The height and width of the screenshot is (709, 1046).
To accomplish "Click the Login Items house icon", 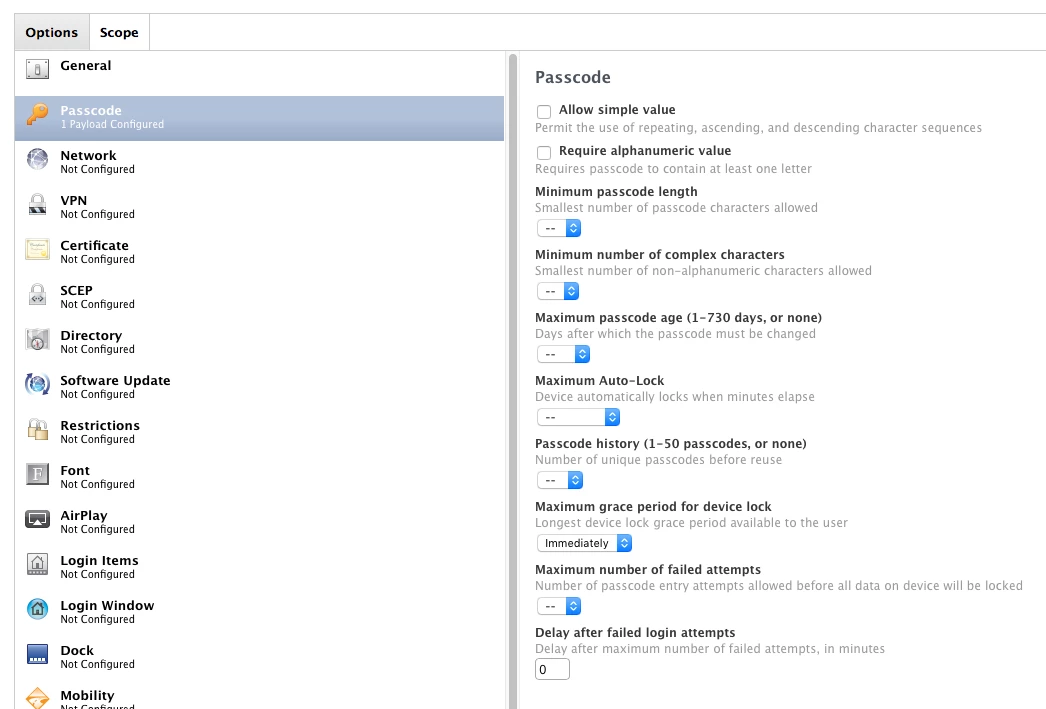I will click(37, 565).
